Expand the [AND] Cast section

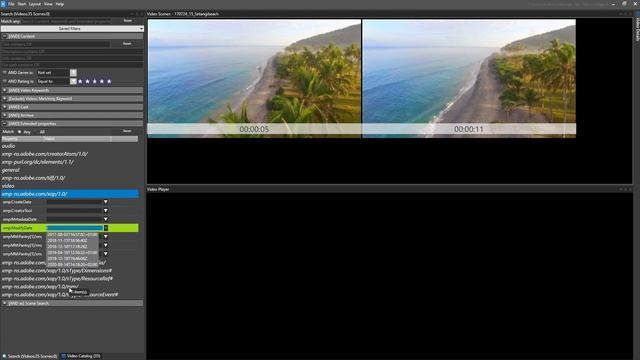[x=4, y=107]
